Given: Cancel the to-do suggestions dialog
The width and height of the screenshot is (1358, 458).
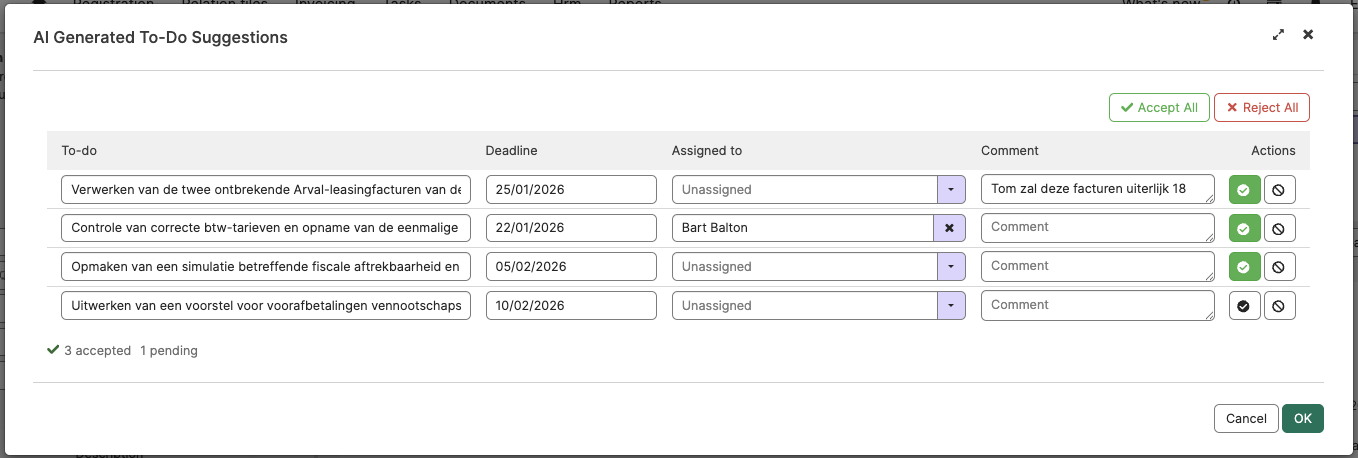Looking at the screenshot, I should [1246, 419].
